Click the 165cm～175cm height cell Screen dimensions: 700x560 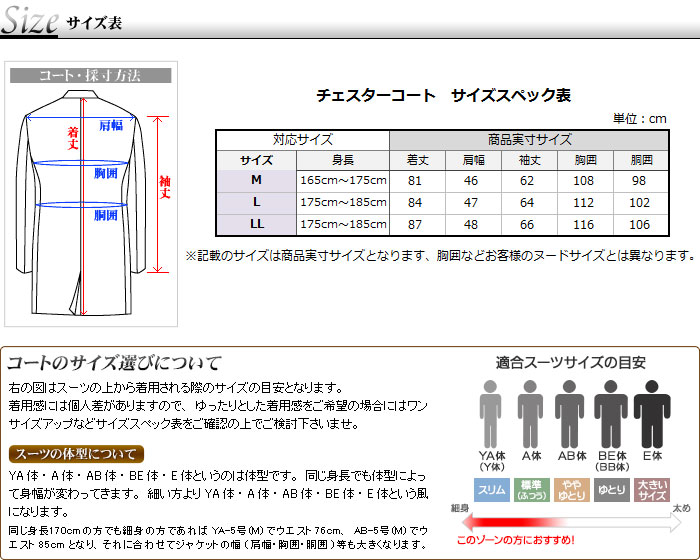(343, 180)
